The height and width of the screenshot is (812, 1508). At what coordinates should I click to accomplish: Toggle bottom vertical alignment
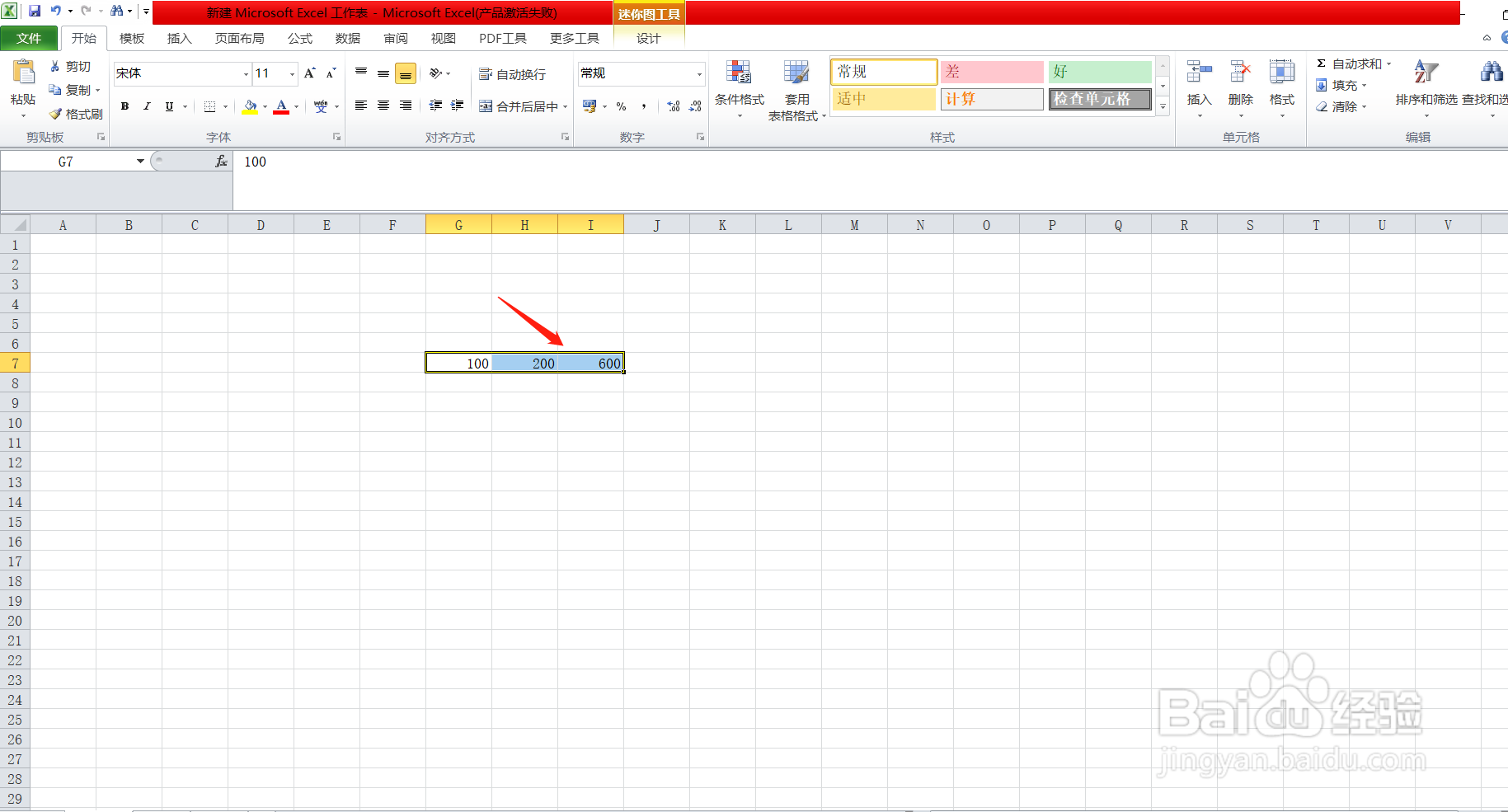[406, 73]
